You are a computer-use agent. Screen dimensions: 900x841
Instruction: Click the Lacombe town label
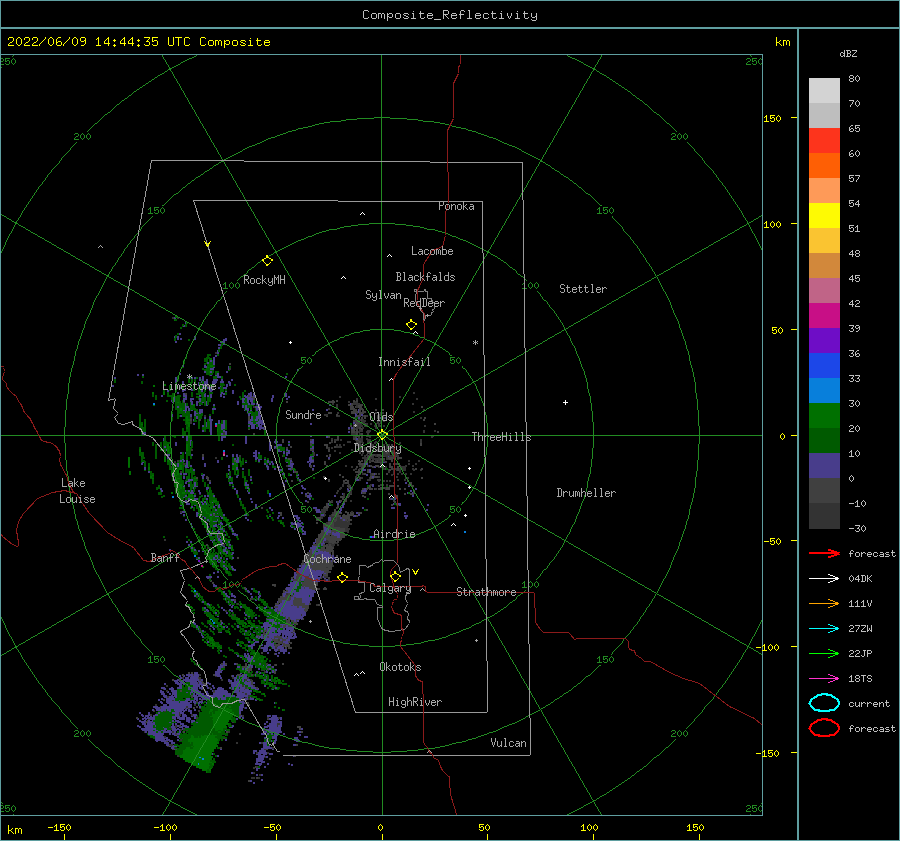click(432, 251)
